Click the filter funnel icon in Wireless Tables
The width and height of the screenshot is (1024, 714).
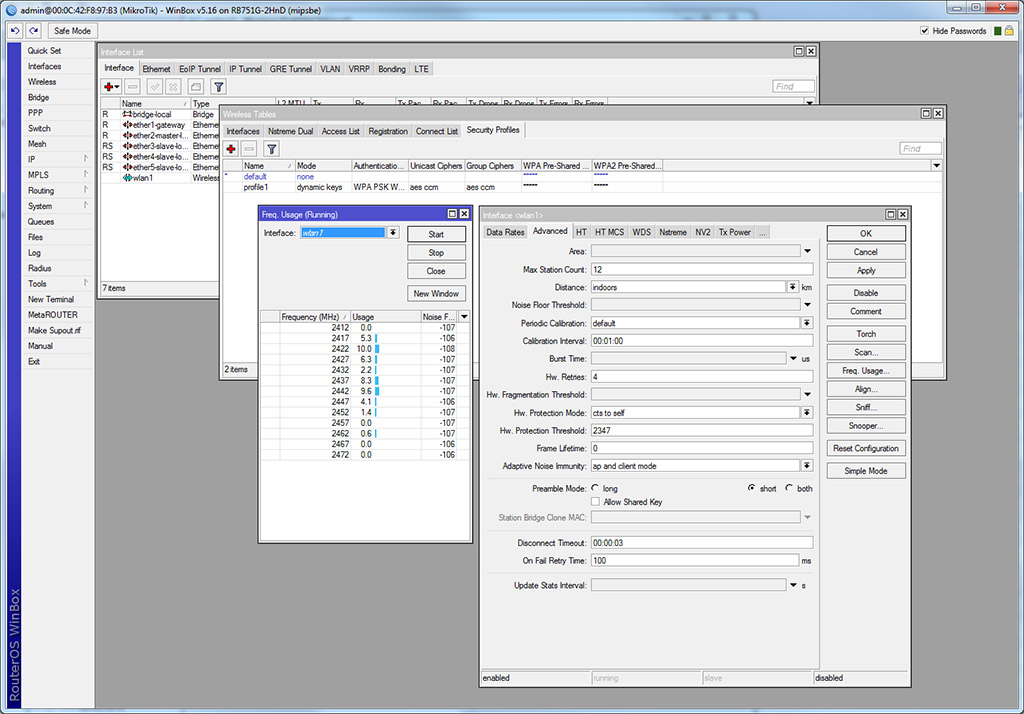click(x=271, y=149)
